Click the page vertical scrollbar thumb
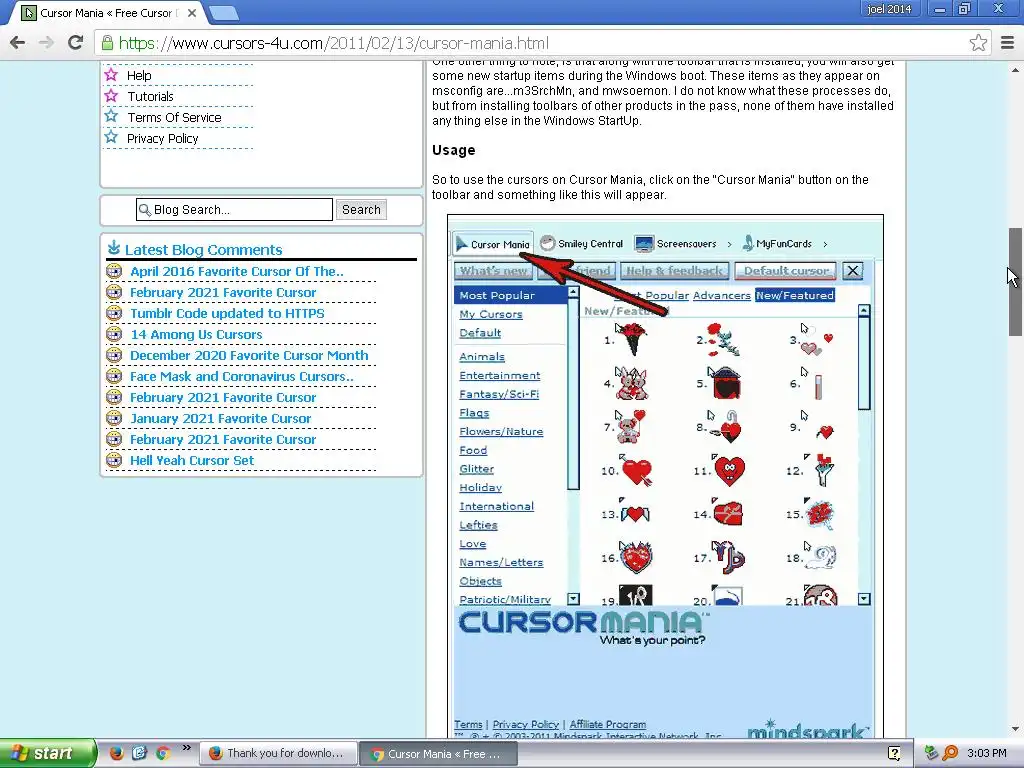Screen dimensions: 1024x768 pyautogui.click(x=1016, y=281)
